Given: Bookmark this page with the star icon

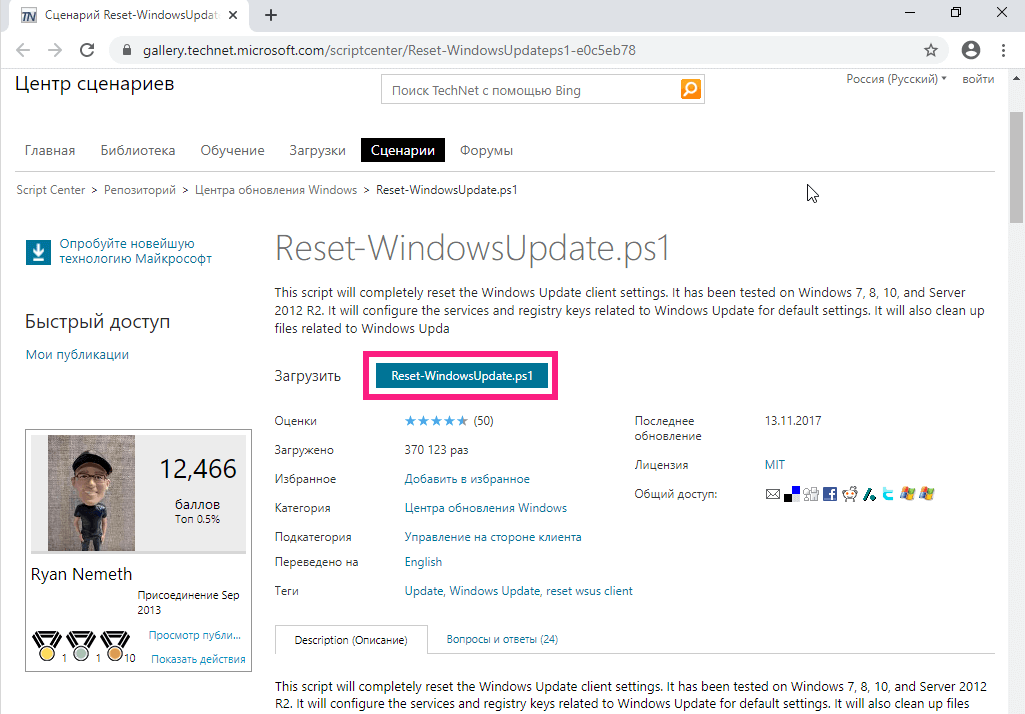Looking at the screenshot, I should coord(930,50).
